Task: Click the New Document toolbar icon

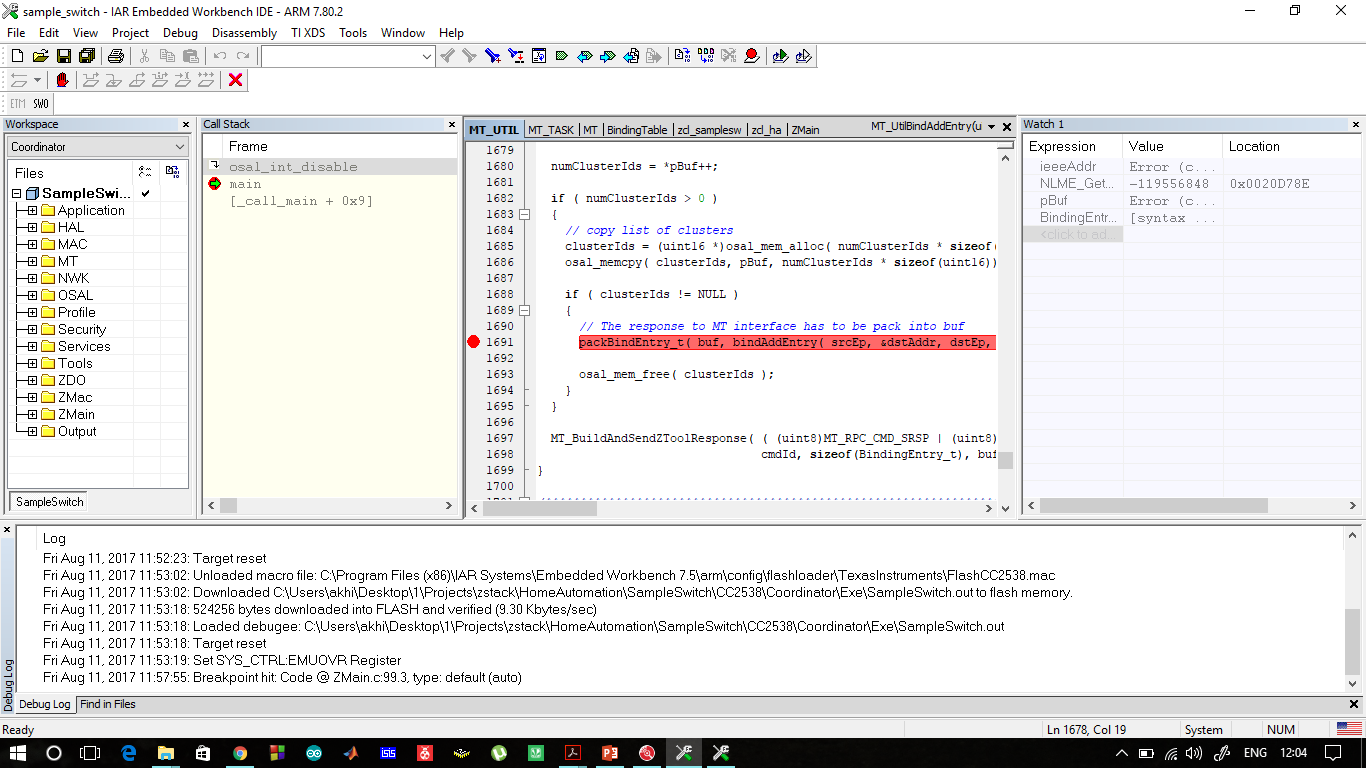Action: 17,56
